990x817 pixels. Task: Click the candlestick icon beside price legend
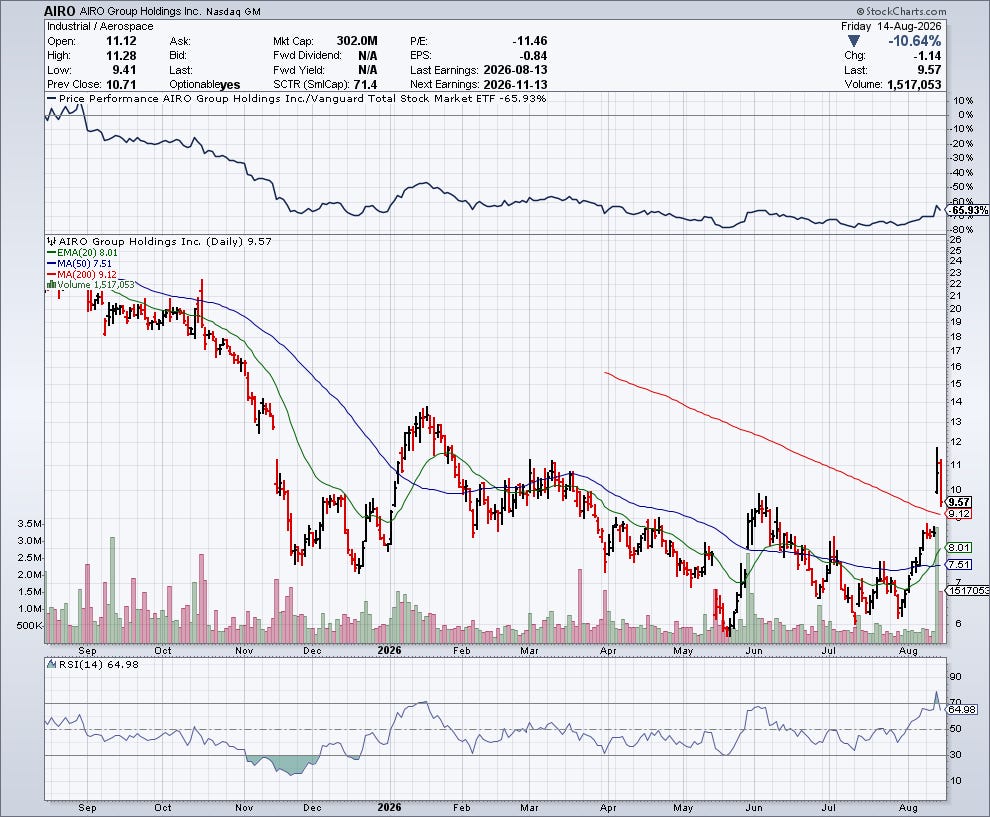(52, 241)
